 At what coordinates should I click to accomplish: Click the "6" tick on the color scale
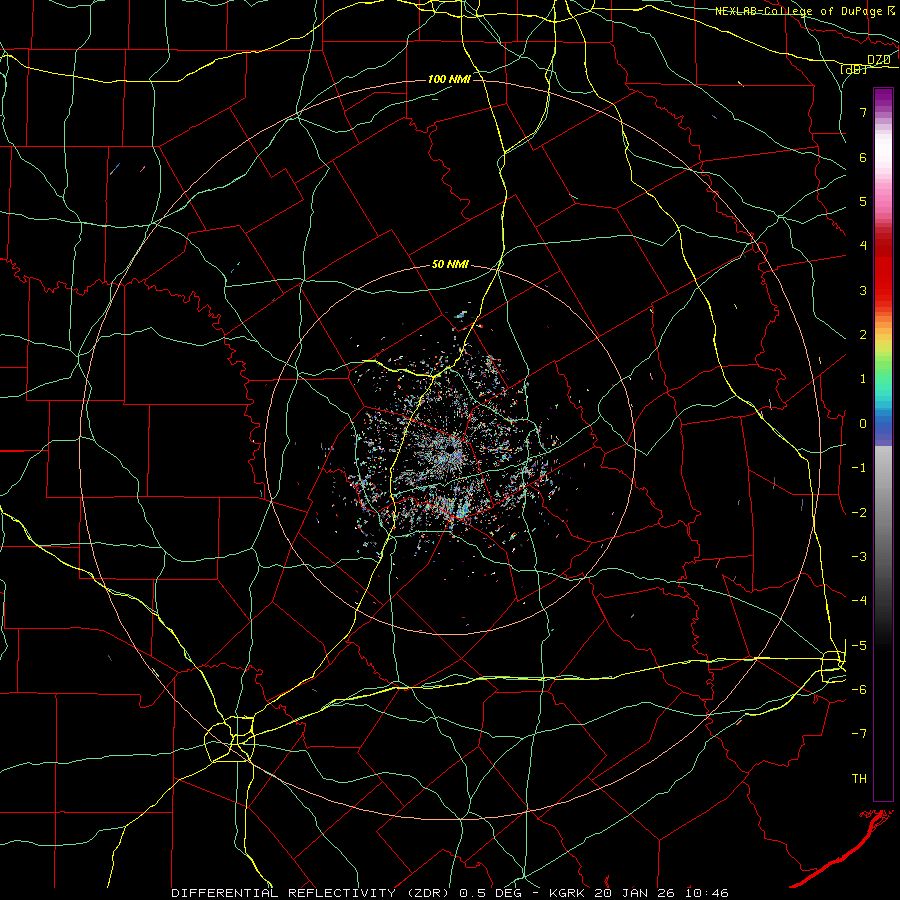863,157
